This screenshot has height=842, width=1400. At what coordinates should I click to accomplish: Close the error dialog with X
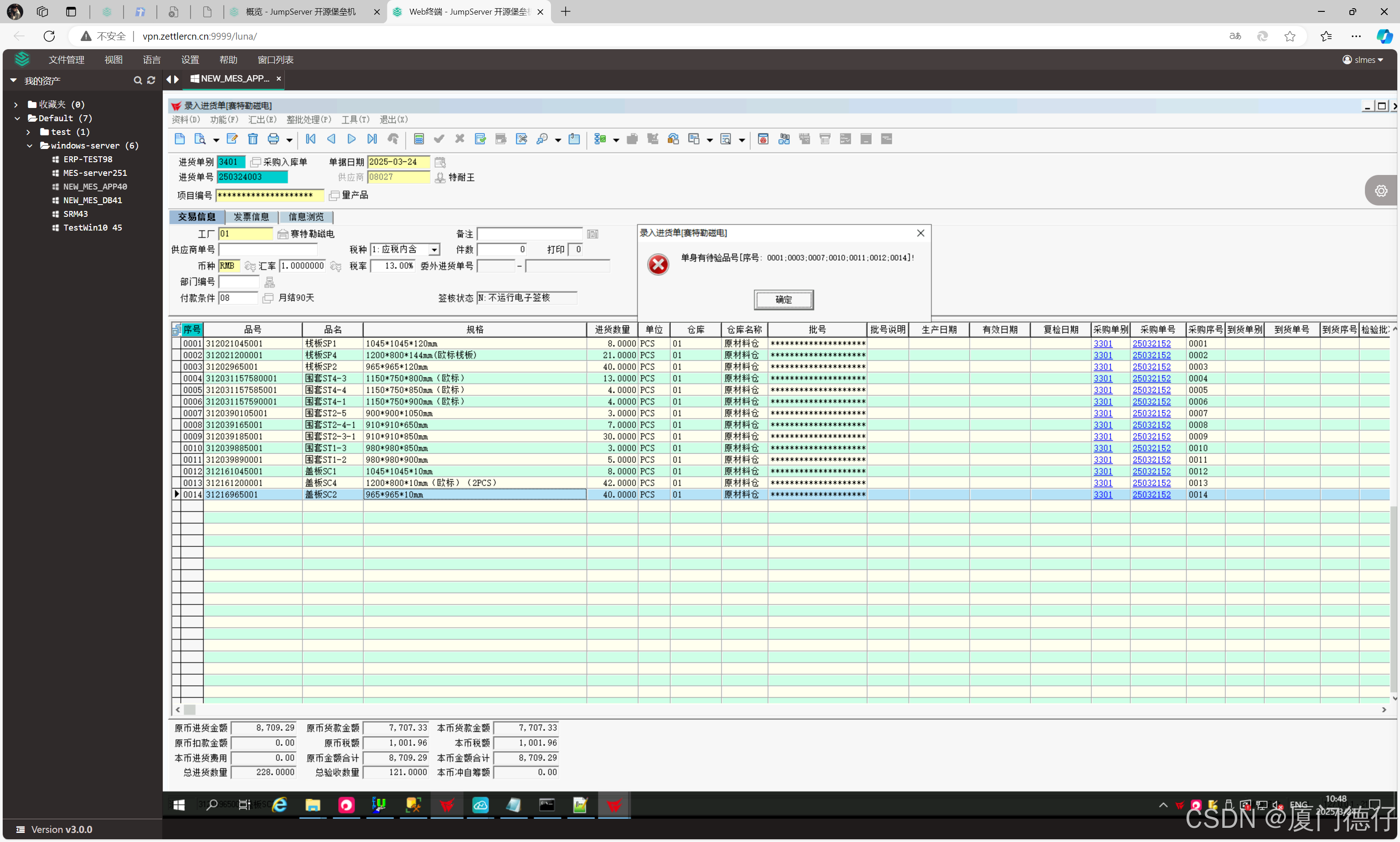pyautogui.click(x=921, y=233)
